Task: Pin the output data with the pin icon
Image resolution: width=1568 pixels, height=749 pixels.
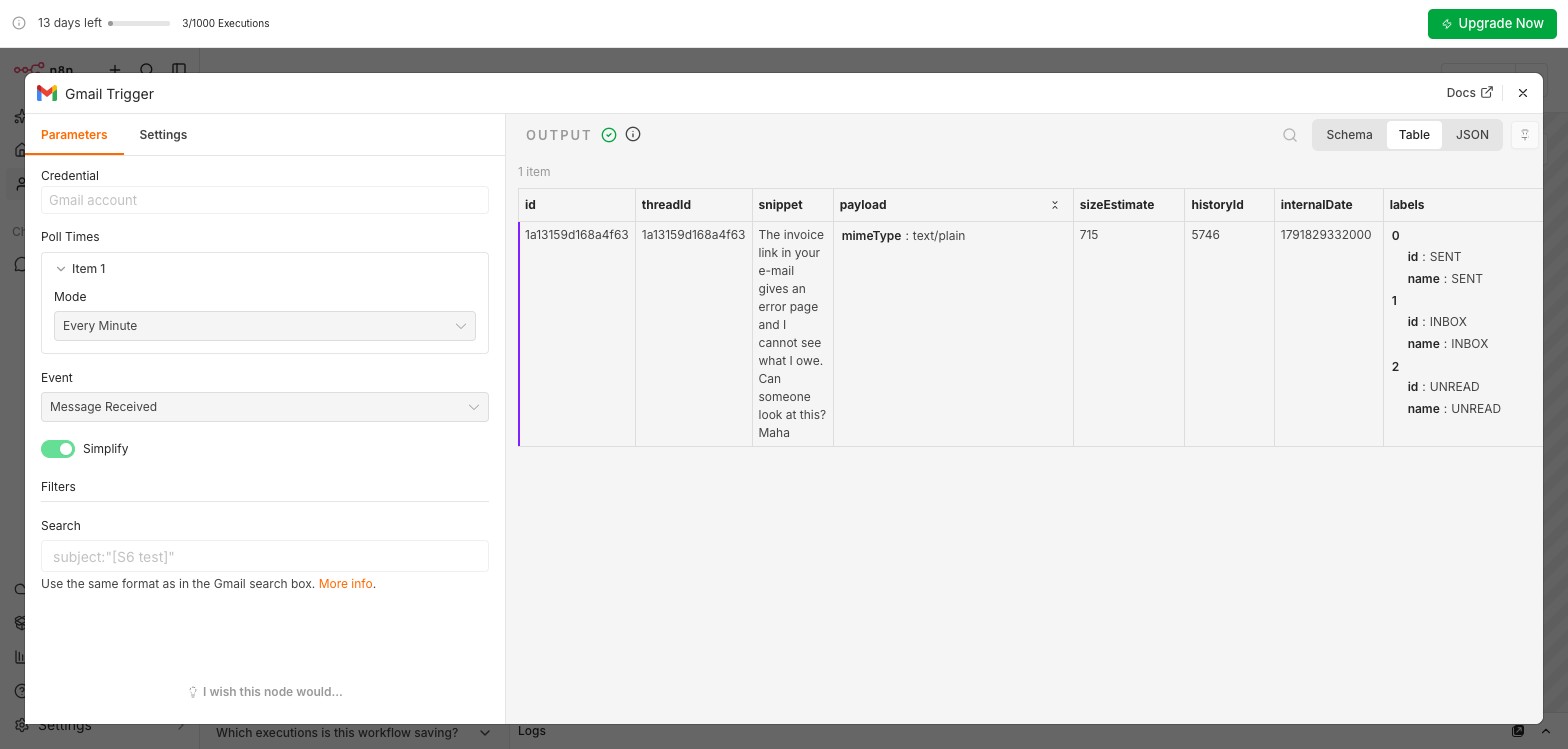Action: pos(1525,135)
